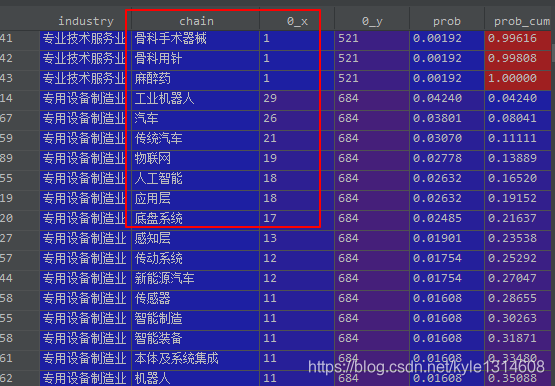Click the row index ending in 67
Image resolution: width=555 pixels, height=386 pixels.
[x=19, y=119]
